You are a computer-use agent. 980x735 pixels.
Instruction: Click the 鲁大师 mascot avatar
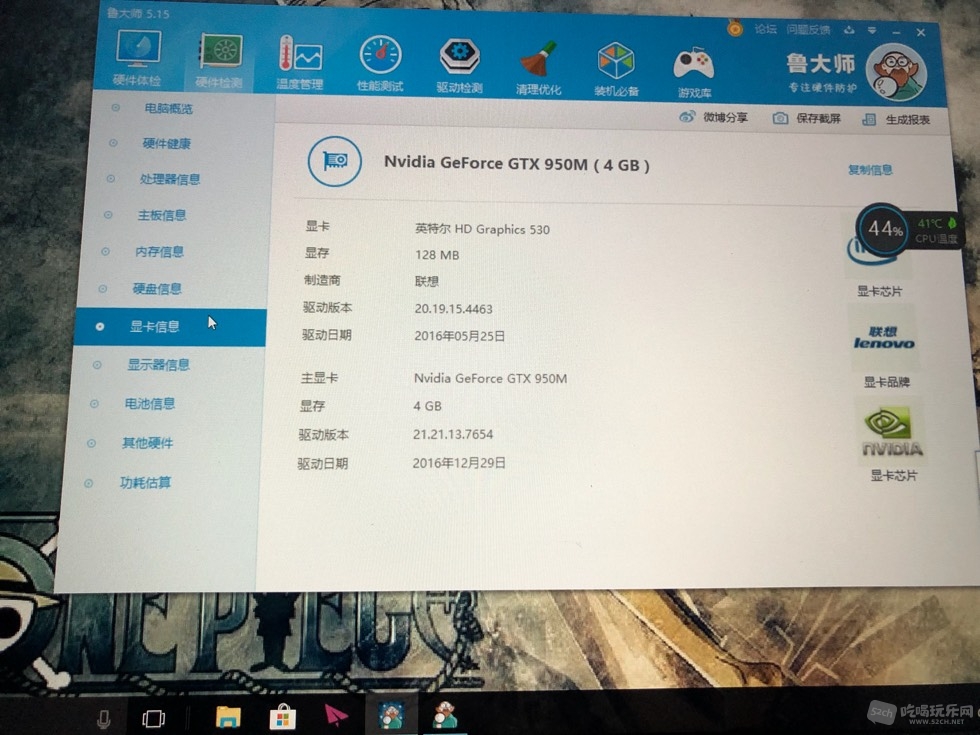[x=896, y=71]
